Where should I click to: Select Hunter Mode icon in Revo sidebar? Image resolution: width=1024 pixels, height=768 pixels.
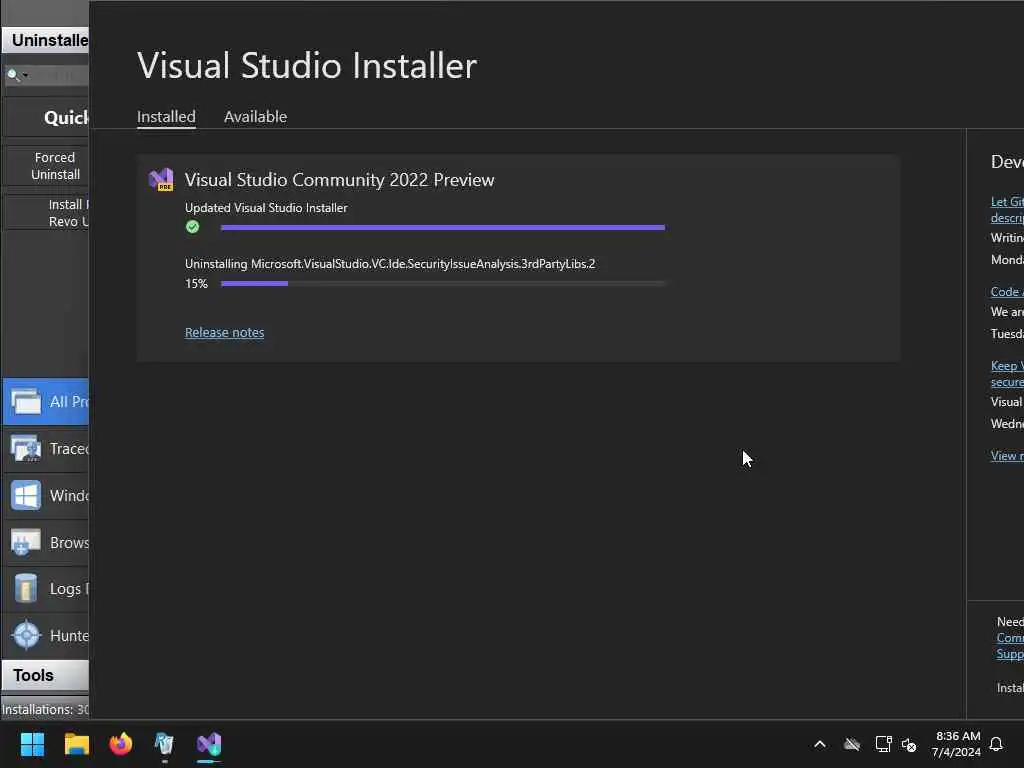pos(26,635)
